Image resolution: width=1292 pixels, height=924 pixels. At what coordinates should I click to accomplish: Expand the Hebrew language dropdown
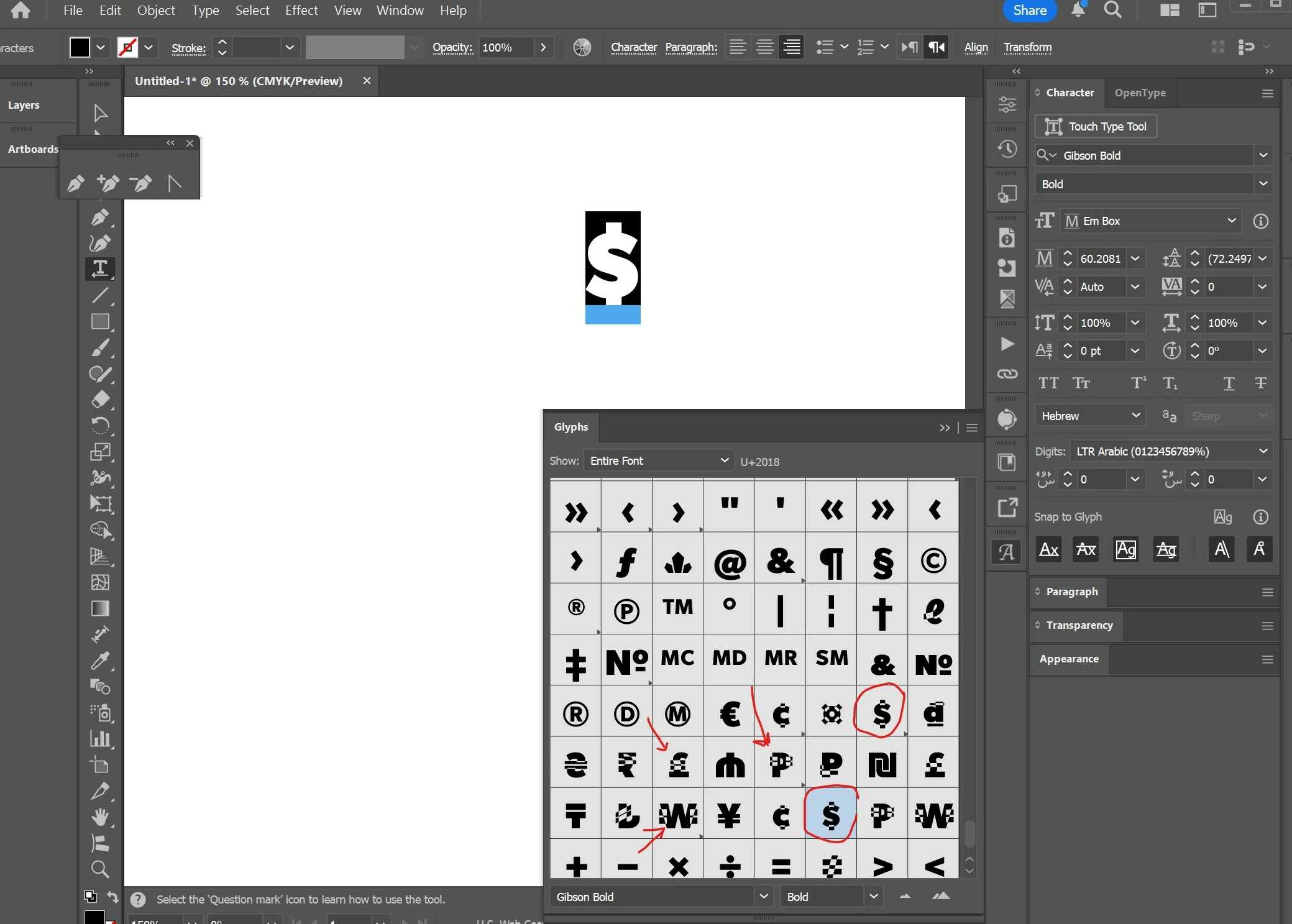[x=1089, y=416]
